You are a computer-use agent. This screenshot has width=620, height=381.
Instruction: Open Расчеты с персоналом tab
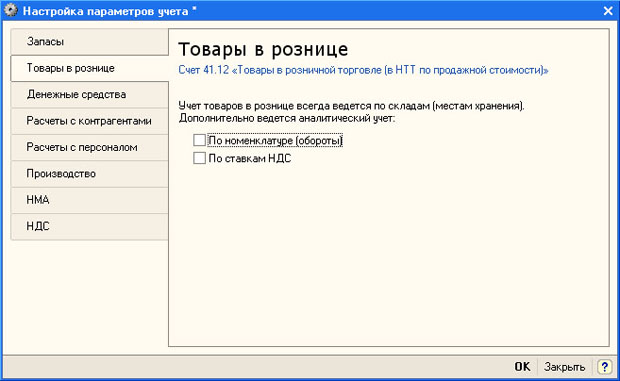click(90, 147)
